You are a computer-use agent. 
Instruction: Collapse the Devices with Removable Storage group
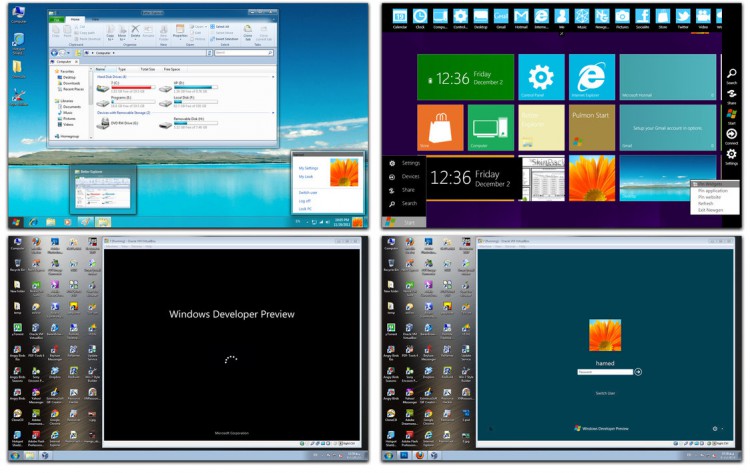point(273,113)
